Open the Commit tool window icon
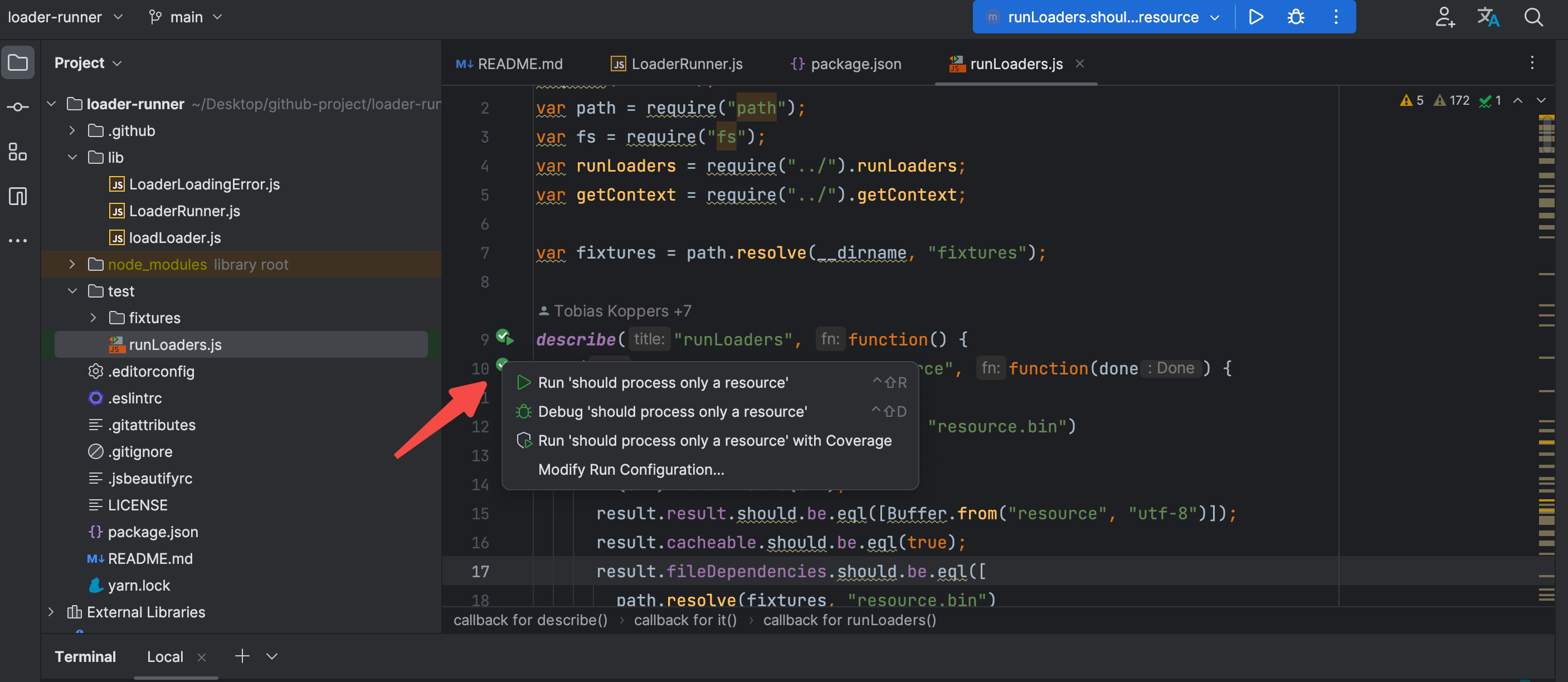The height and width of the screenshot is (682, 1568). click(x=18, y=107)
